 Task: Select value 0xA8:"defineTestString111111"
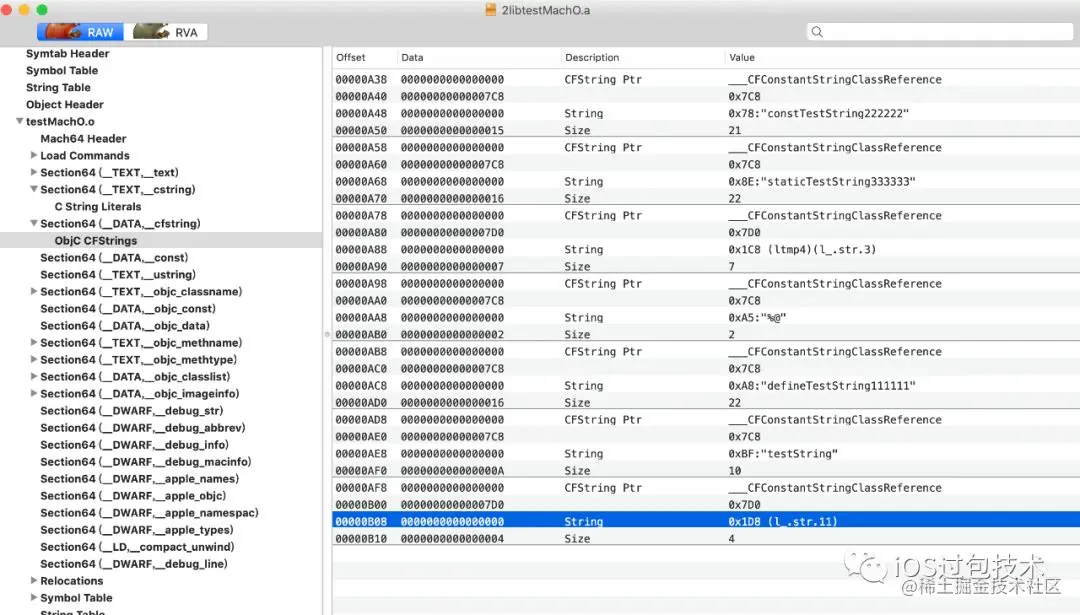tap(822, 386)
